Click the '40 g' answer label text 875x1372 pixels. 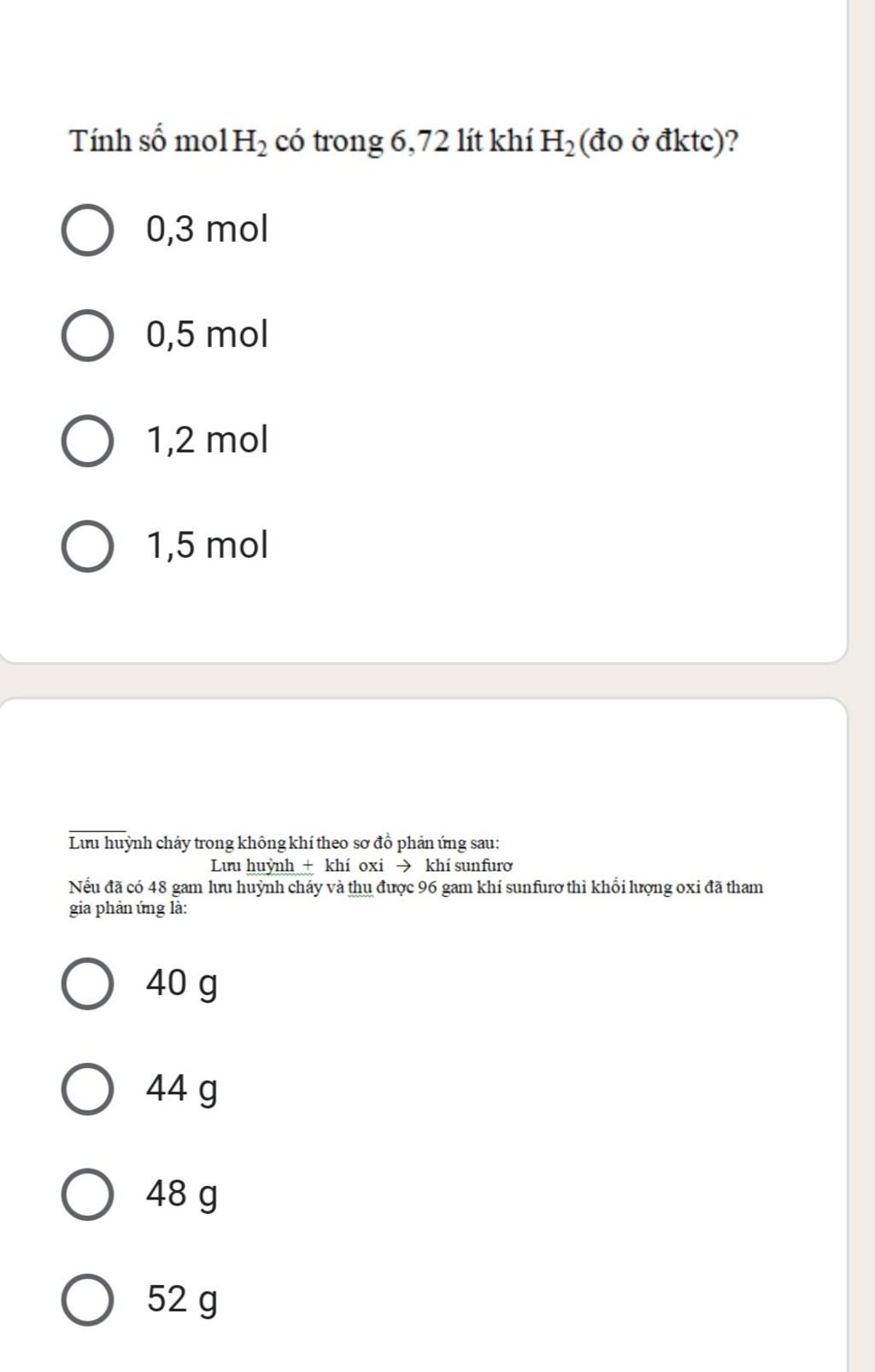(x=182, y=984)
